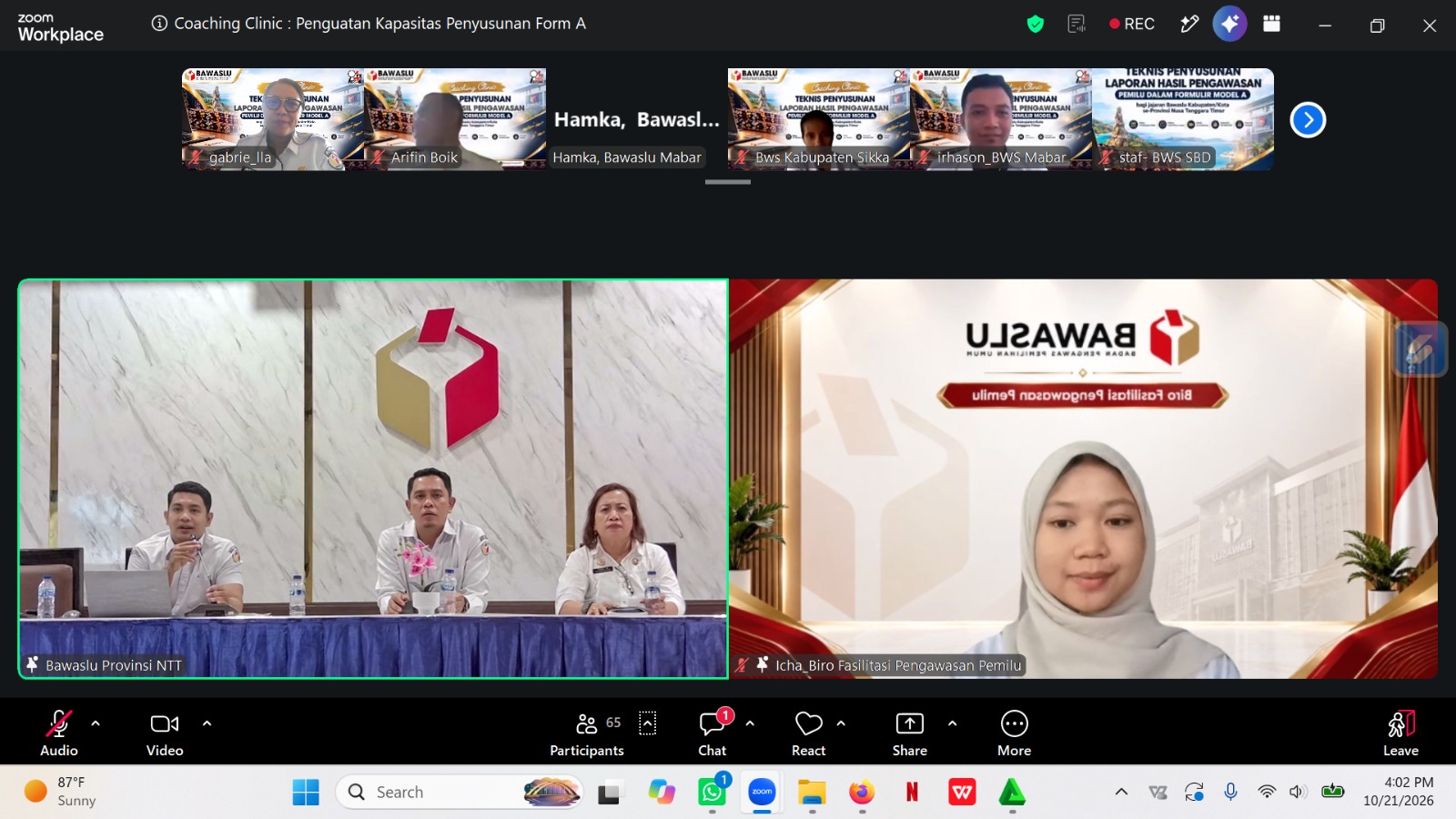Click the REC recording indicator
The width and height of the screenshot is (1456, 819).
tap(1132, 25)
